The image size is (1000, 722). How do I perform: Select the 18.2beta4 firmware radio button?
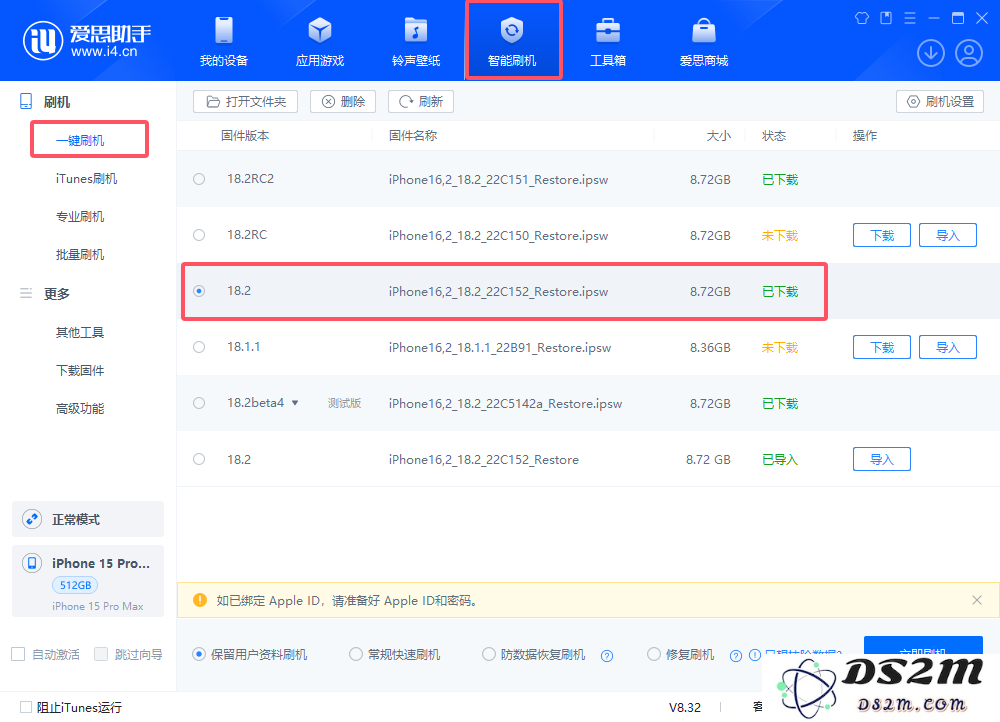(199, 403)
